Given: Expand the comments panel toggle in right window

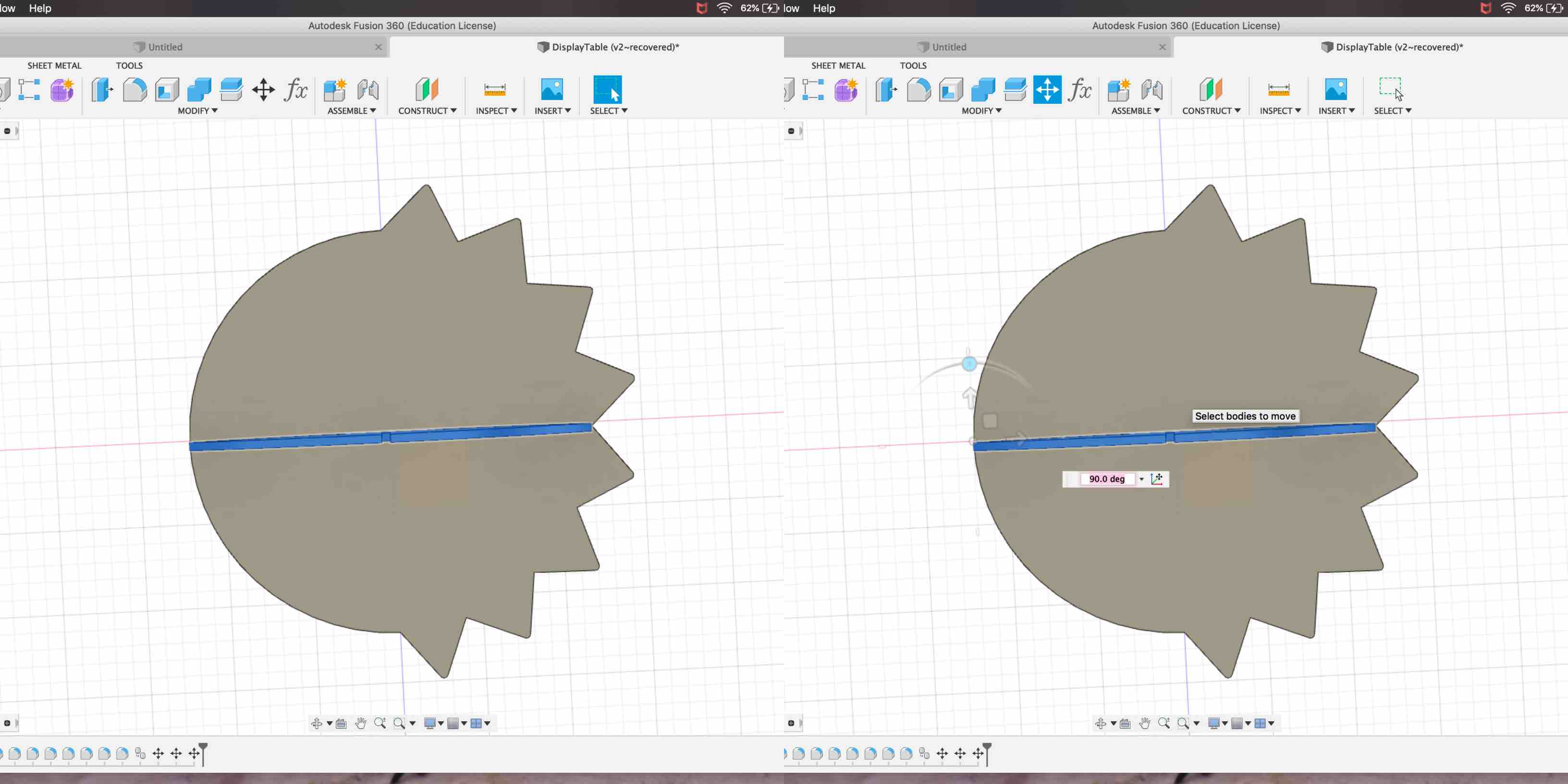Looking at the screenshot, I should (x=791, y=723).
